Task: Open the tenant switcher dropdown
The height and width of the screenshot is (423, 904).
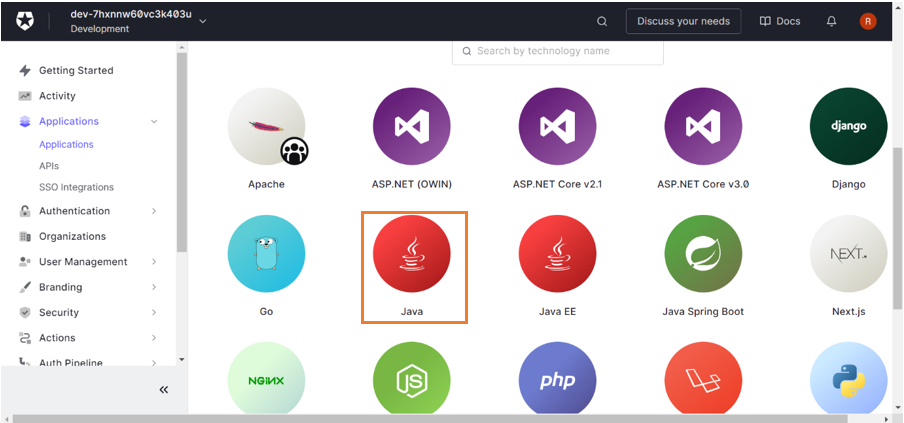Action: coord(203,21)
